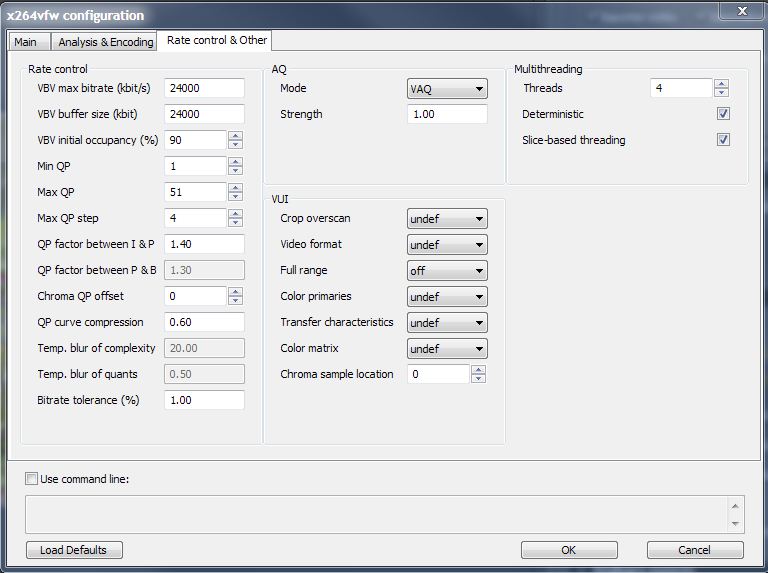Screen dimensions: 768x573
Task: Open the Crop overscan dropdown
Action: (x=447, y=218)
